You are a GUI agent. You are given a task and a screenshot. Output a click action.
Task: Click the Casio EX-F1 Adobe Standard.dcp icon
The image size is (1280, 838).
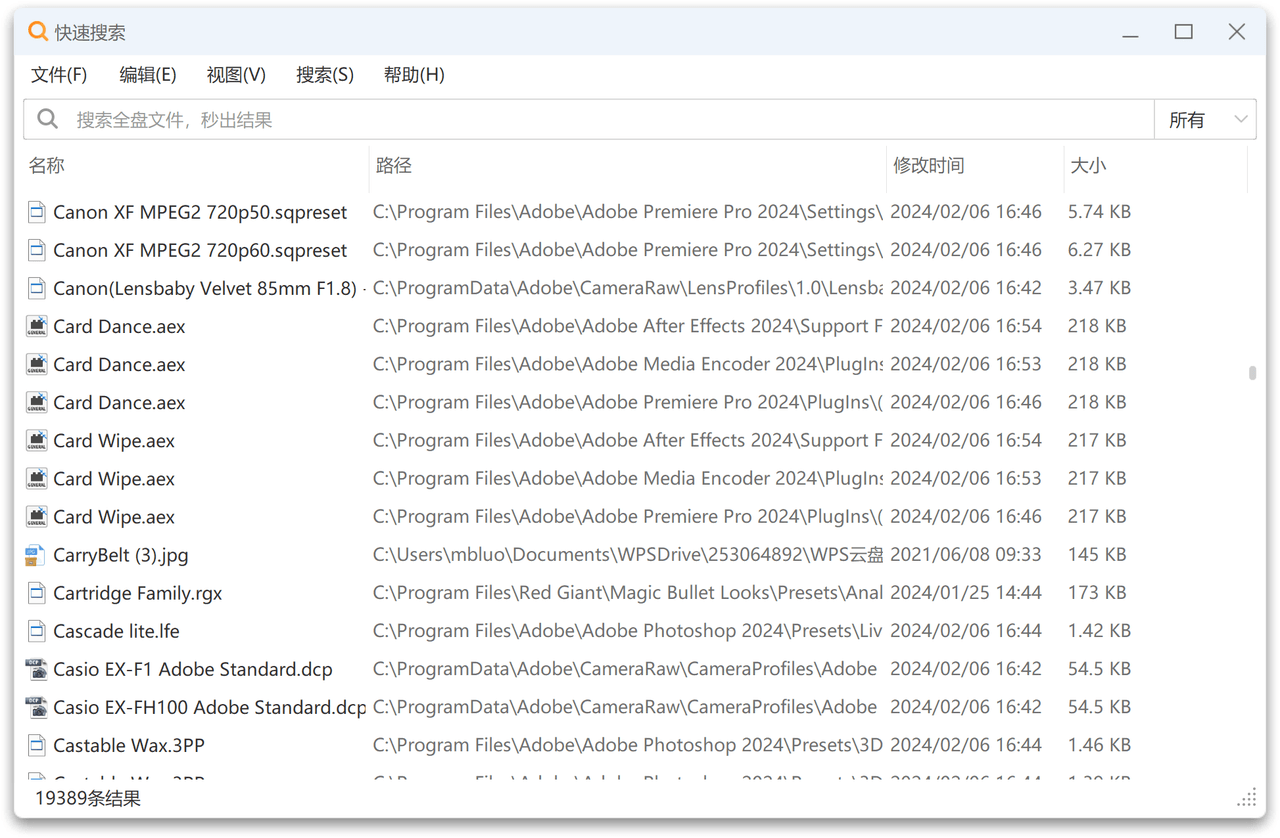click(36, 669)
